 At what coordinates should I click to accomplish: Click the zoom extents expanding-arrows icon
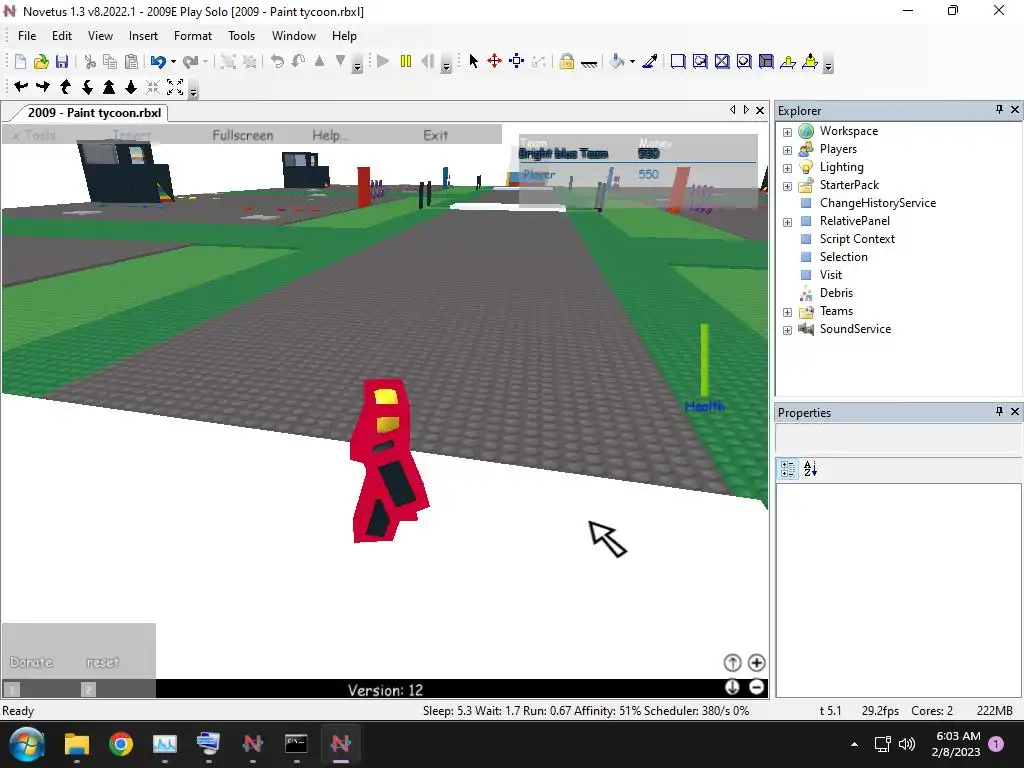pyautogui.click(x=175, y=87)
